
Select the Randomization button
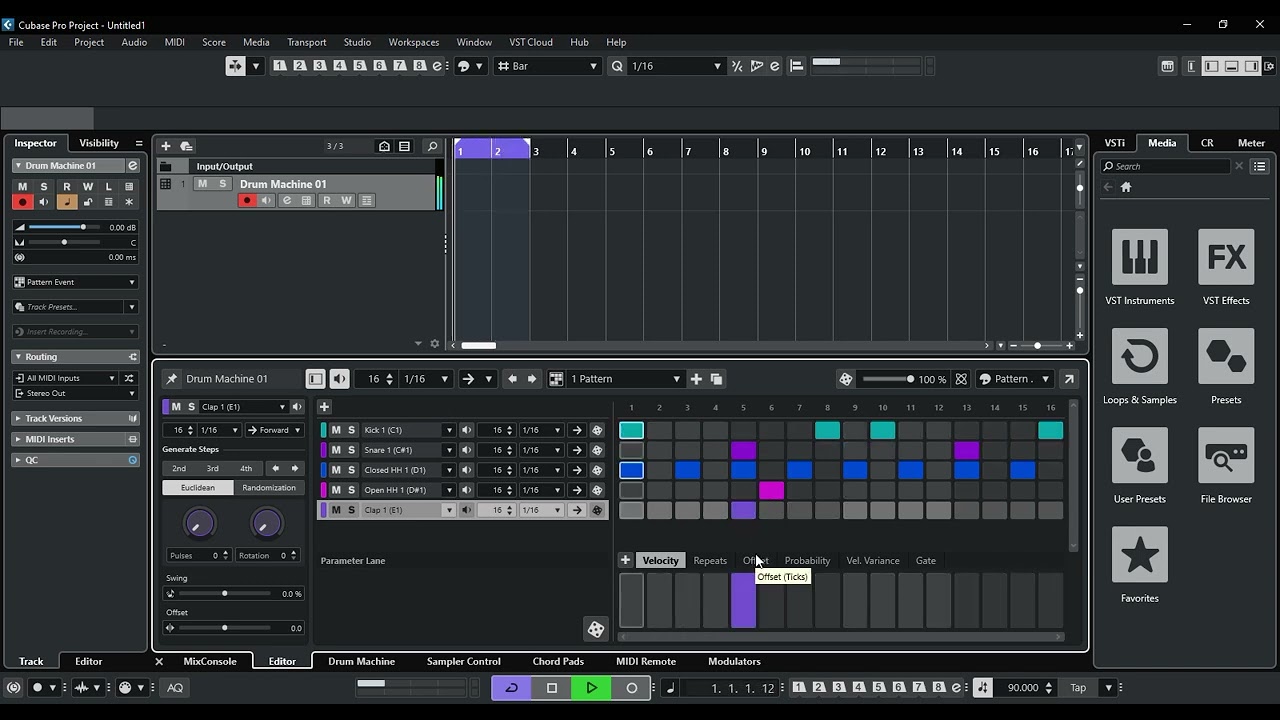pyautogui.click(x=269, y=488)
